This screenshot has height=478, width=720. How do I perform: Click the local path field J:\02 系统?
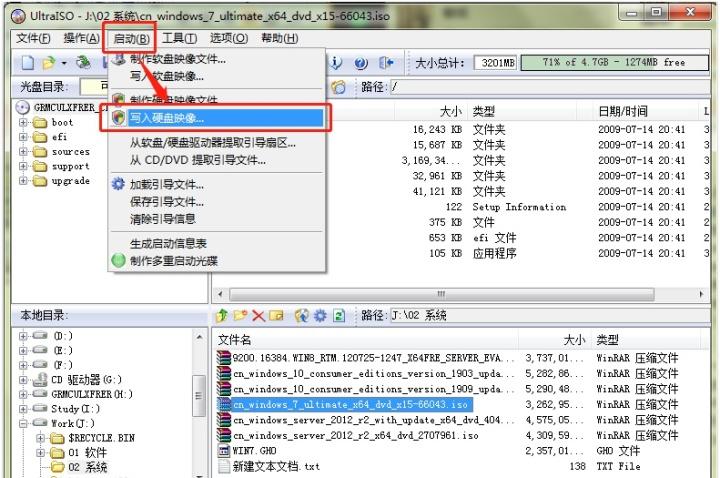click(549, 315)
